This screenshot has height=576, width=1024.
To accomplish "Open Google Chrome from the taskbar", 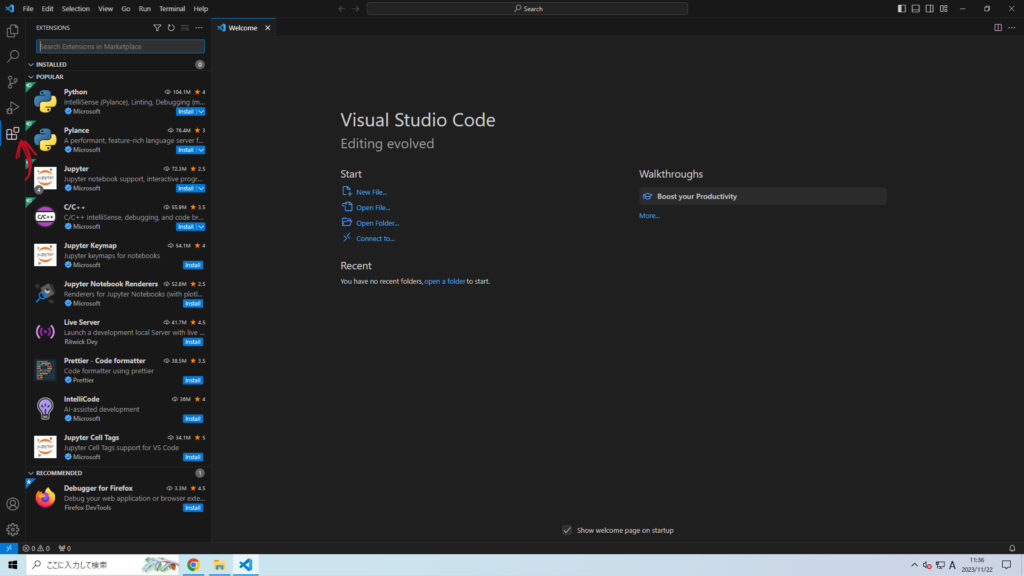I will [x=193, y=565].
